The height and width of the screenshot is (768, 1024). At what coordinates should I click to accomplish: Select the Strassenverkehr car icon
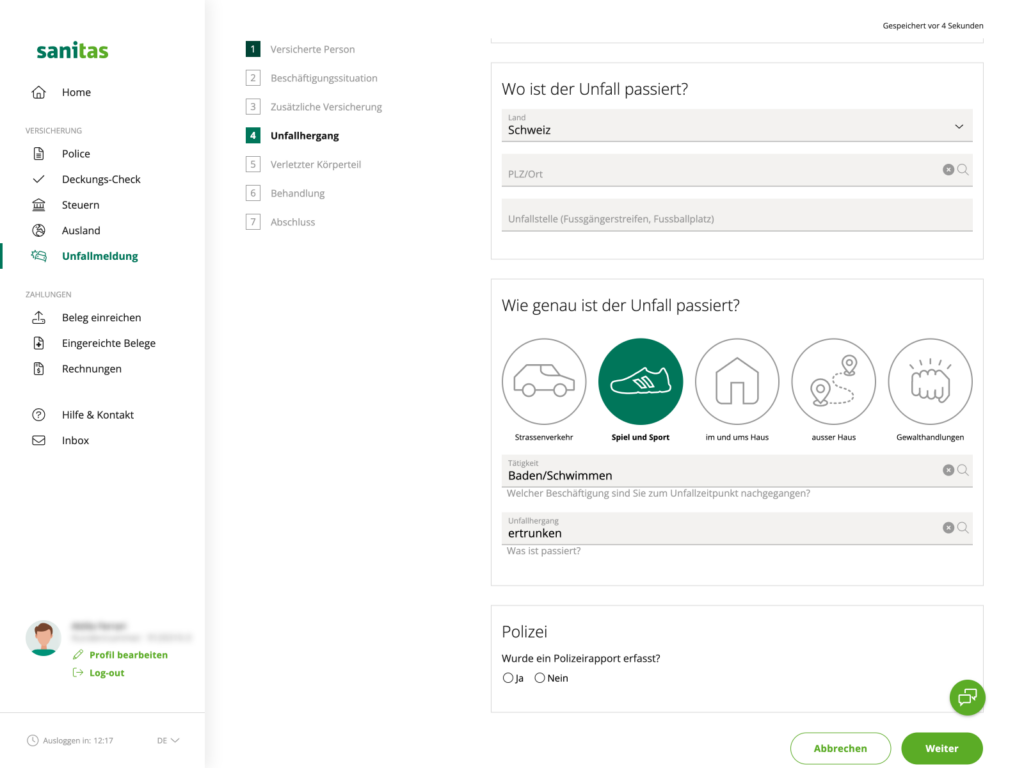(x=543, y=381)
